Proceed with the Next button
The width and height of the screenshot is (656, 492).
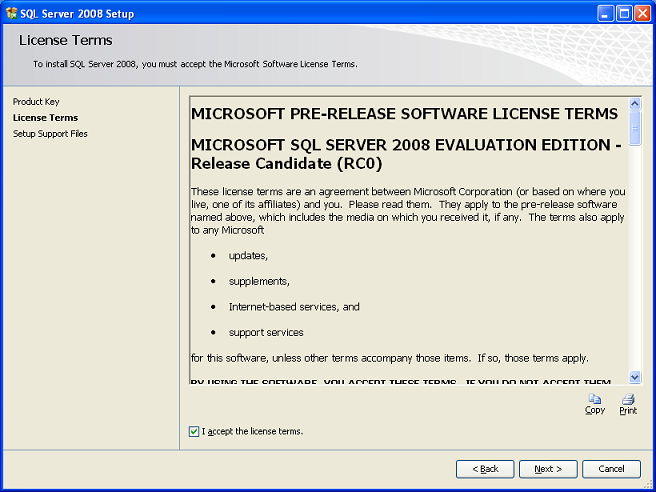(548, 469)
